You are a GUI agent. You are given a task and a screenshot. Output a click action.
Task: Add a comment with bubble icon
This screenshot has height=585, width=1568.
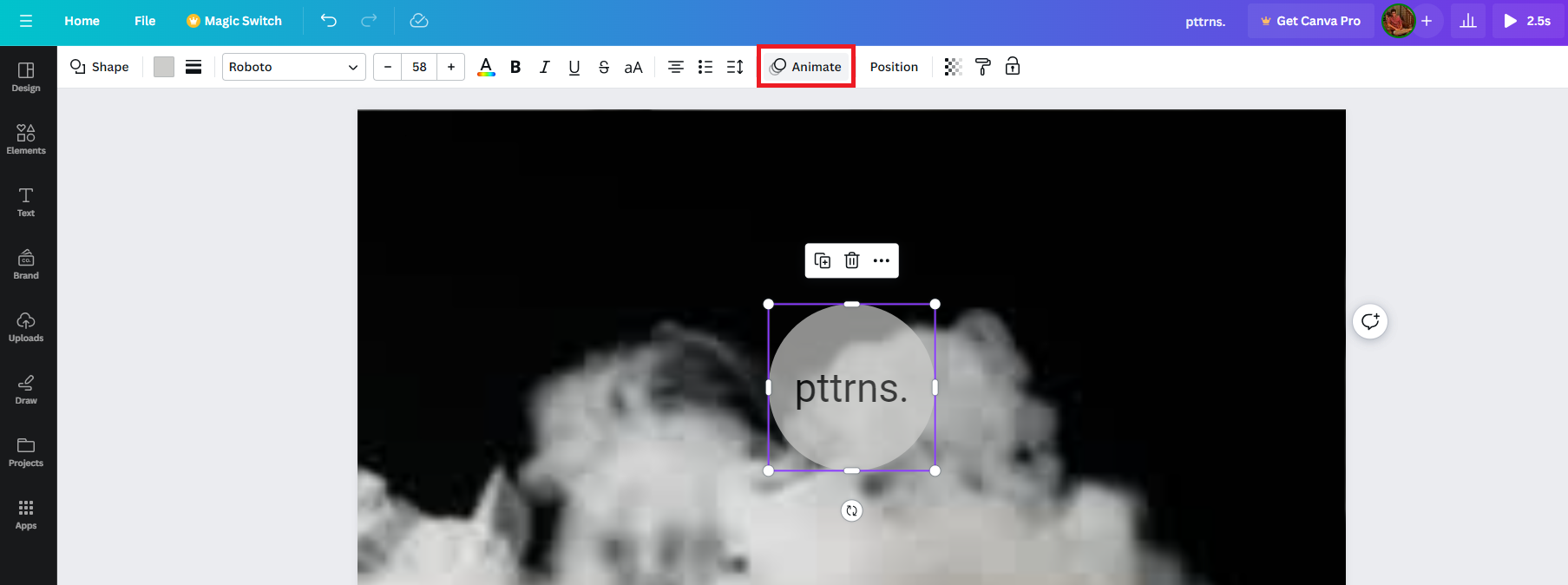point(1370,322)
